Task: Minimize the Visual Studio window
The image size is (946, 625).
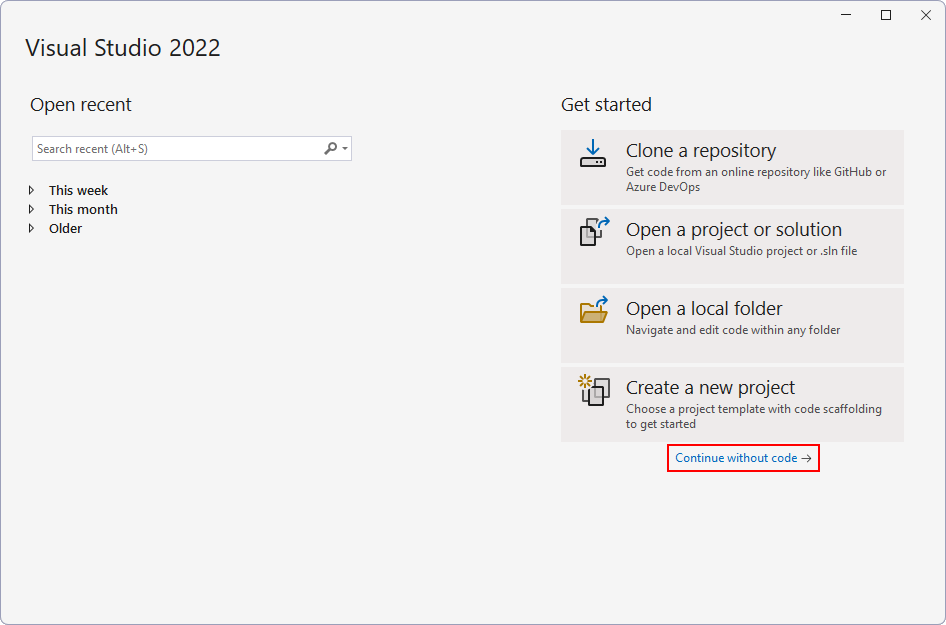Action: pyautogui.click(x=845, y=14)
